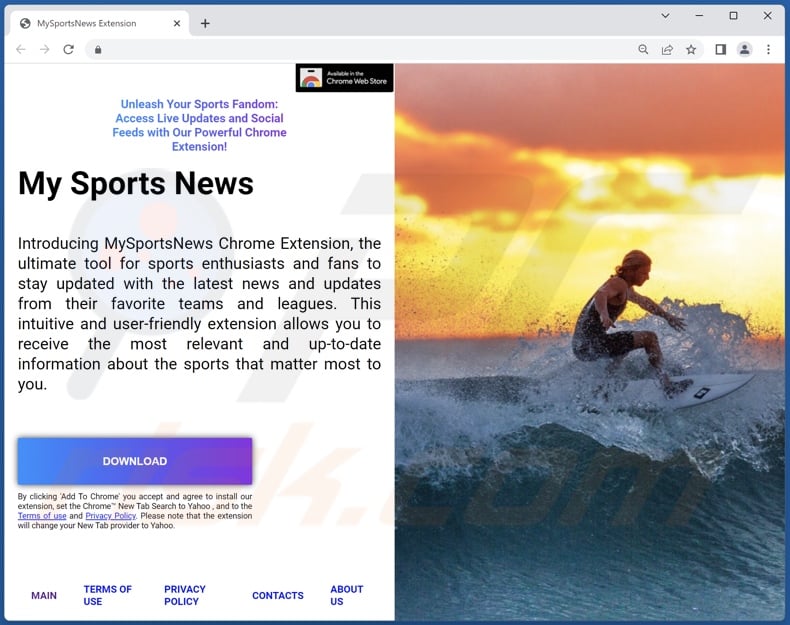This screenshot has width=790, height=625.
Task: Open the Terms of use link in disclaimer
Action: (42, 516)
